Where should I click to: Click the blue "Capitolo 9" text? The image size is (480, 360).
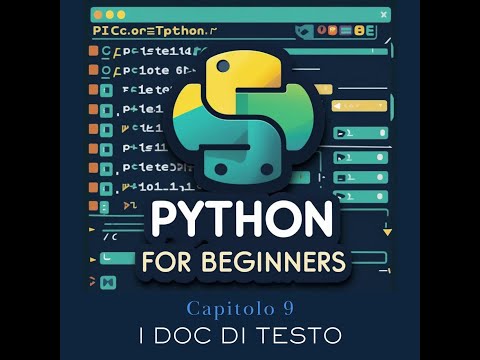(240, 308)
